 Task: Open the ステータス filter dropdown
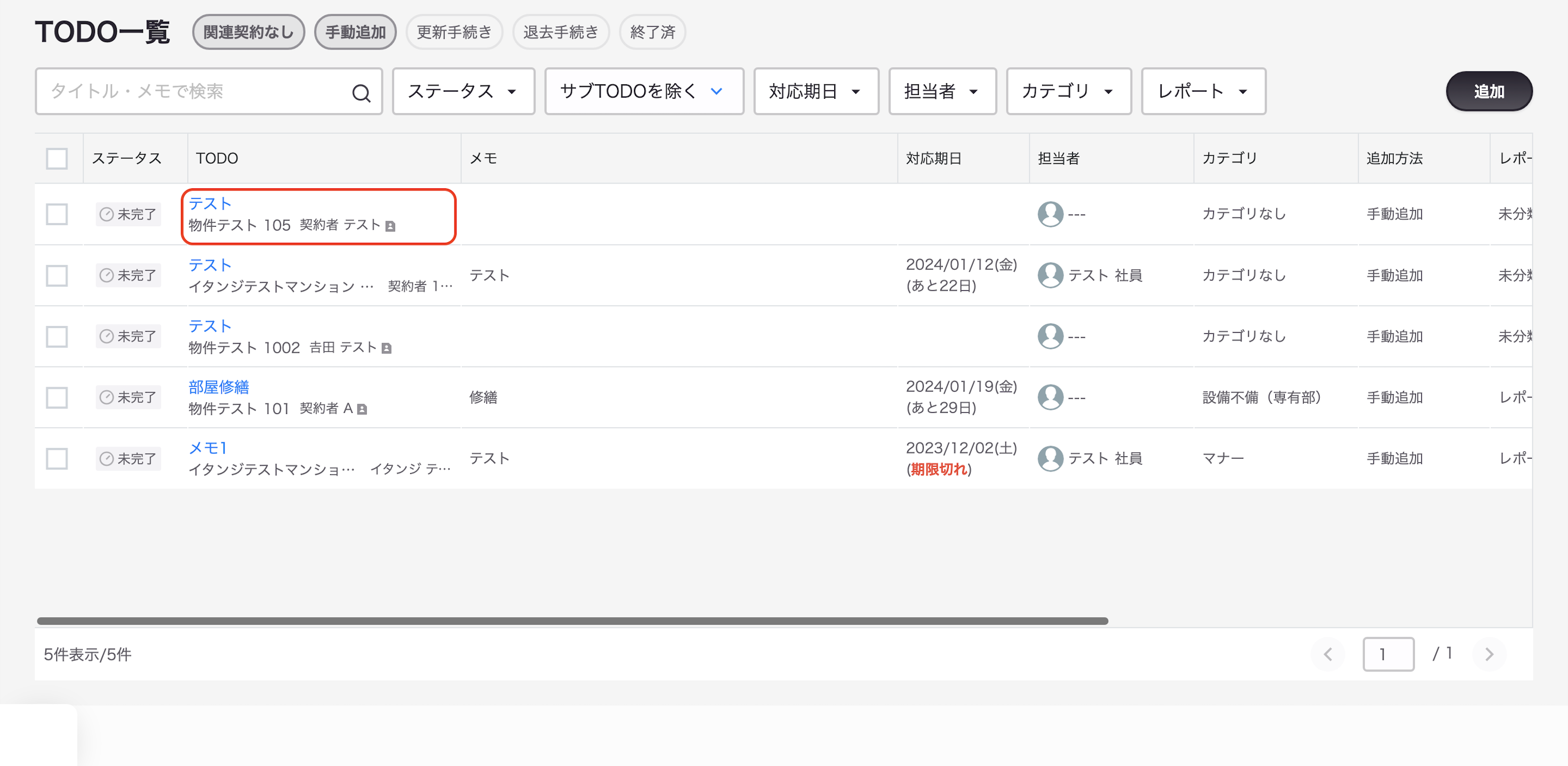pyautogui.click(x=463, y=91)
